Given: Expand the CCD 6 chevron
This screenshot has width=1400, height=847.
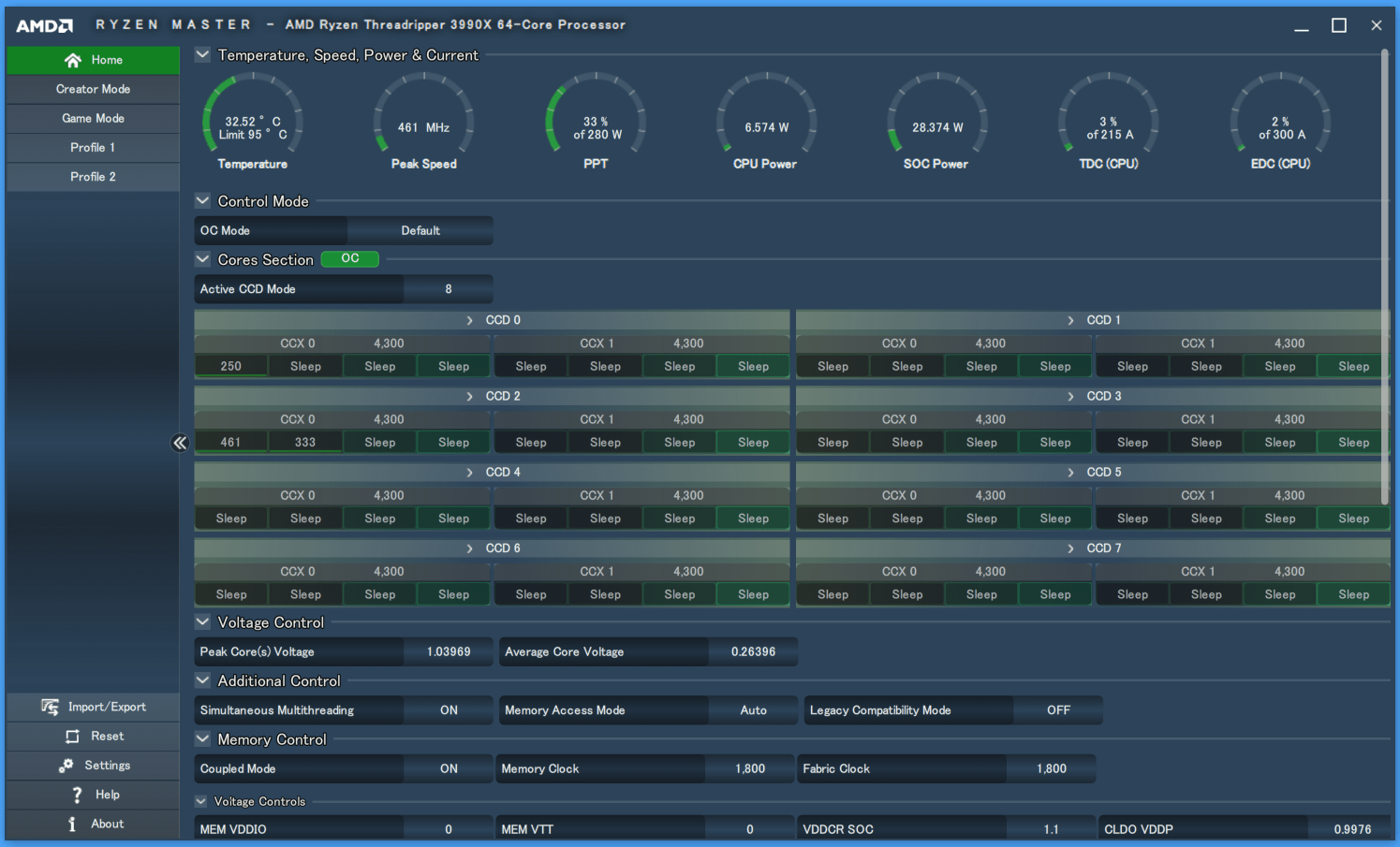Looking at the screenshot, I should click(x=469, y=548).
